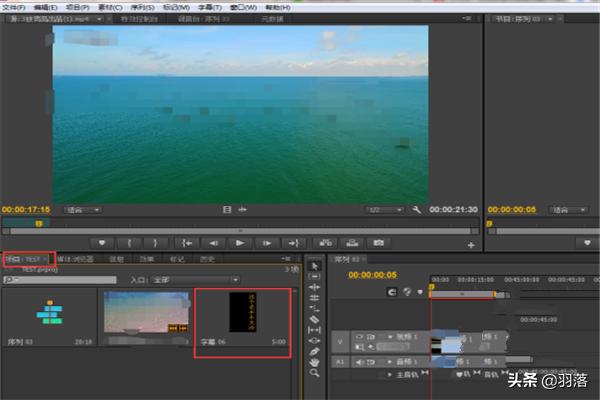The height and width of the screenshot is (400, 600).
Task: Click the work area bar above timeline
Action: [x=462, y=294]
